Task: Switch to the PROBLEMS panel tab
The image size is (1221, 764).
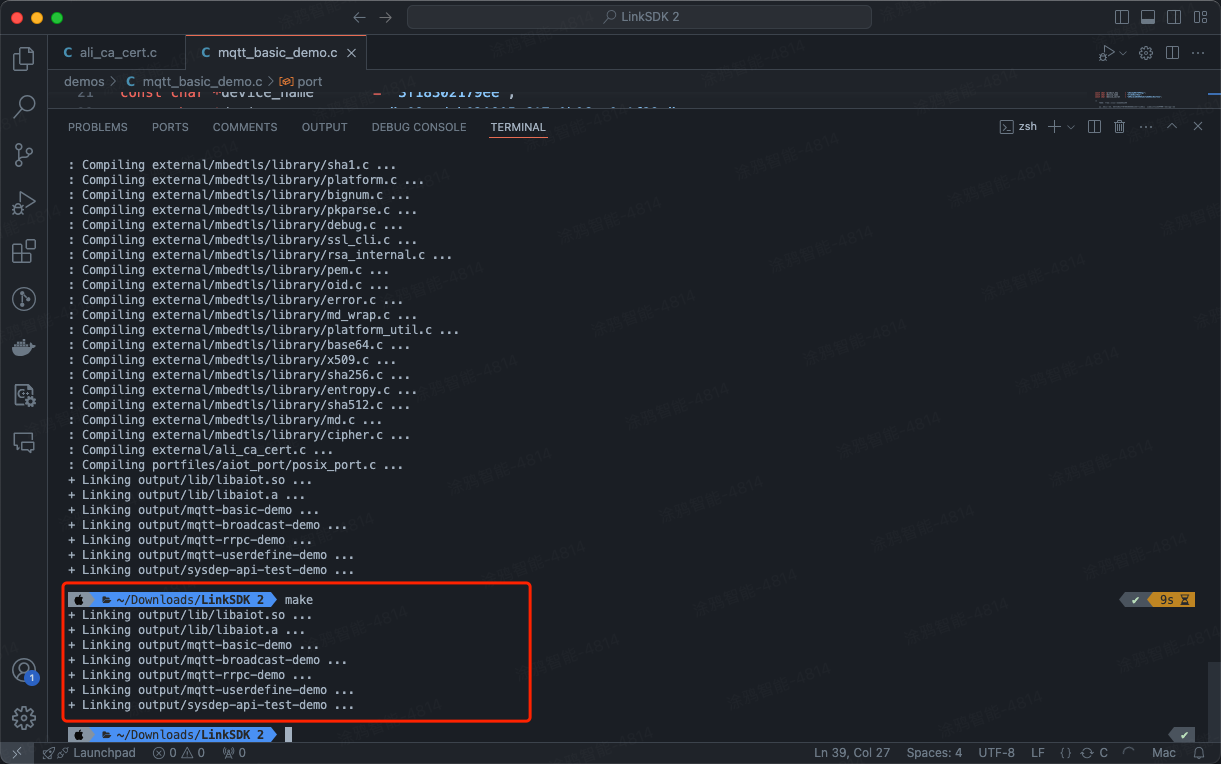Action: (98, 127)
